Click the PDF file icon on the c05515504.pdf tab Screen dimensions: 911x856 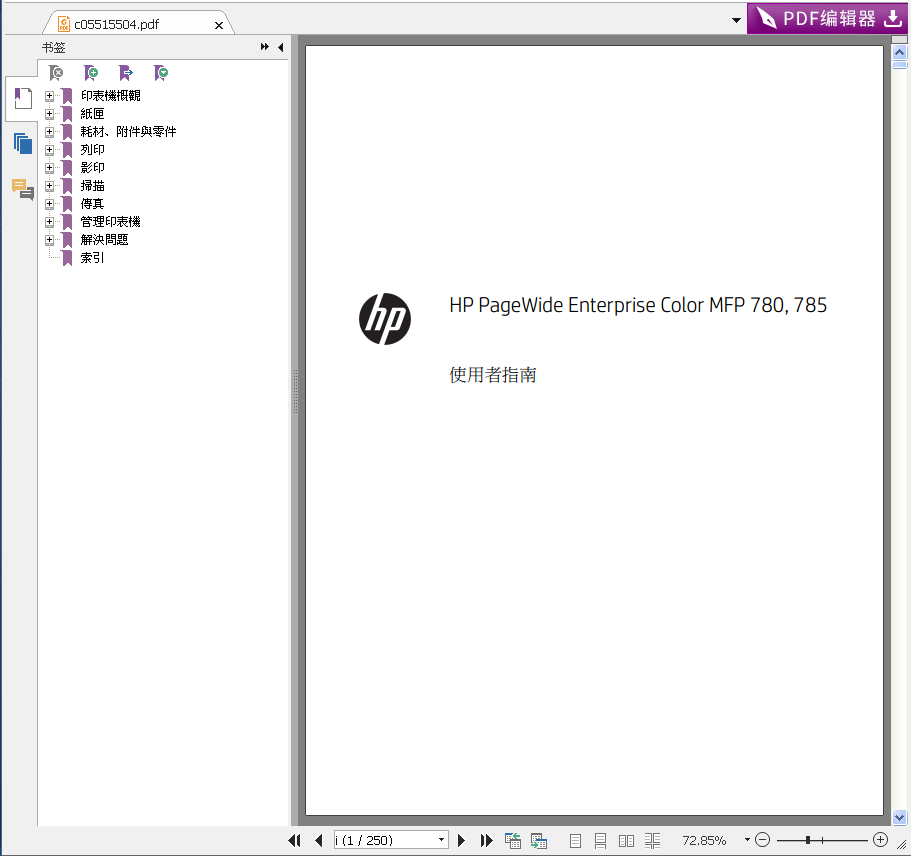pyautogui.click(x=64, y=24)
